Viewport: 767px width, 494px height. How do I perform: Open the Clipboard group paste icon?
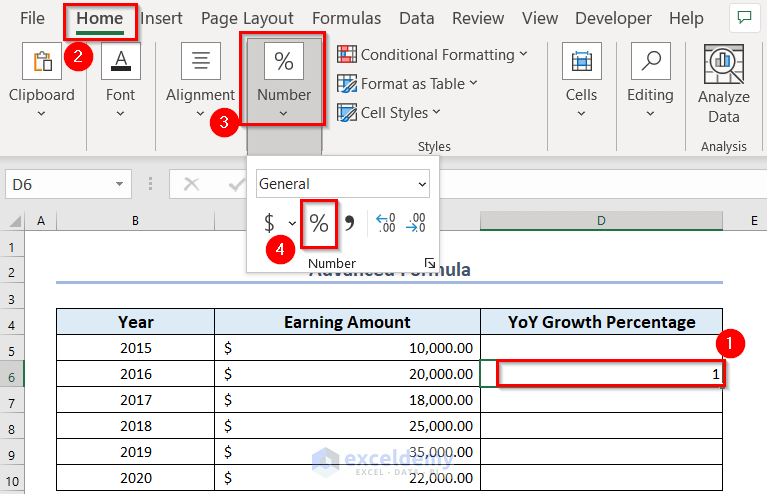coord(42,61)
